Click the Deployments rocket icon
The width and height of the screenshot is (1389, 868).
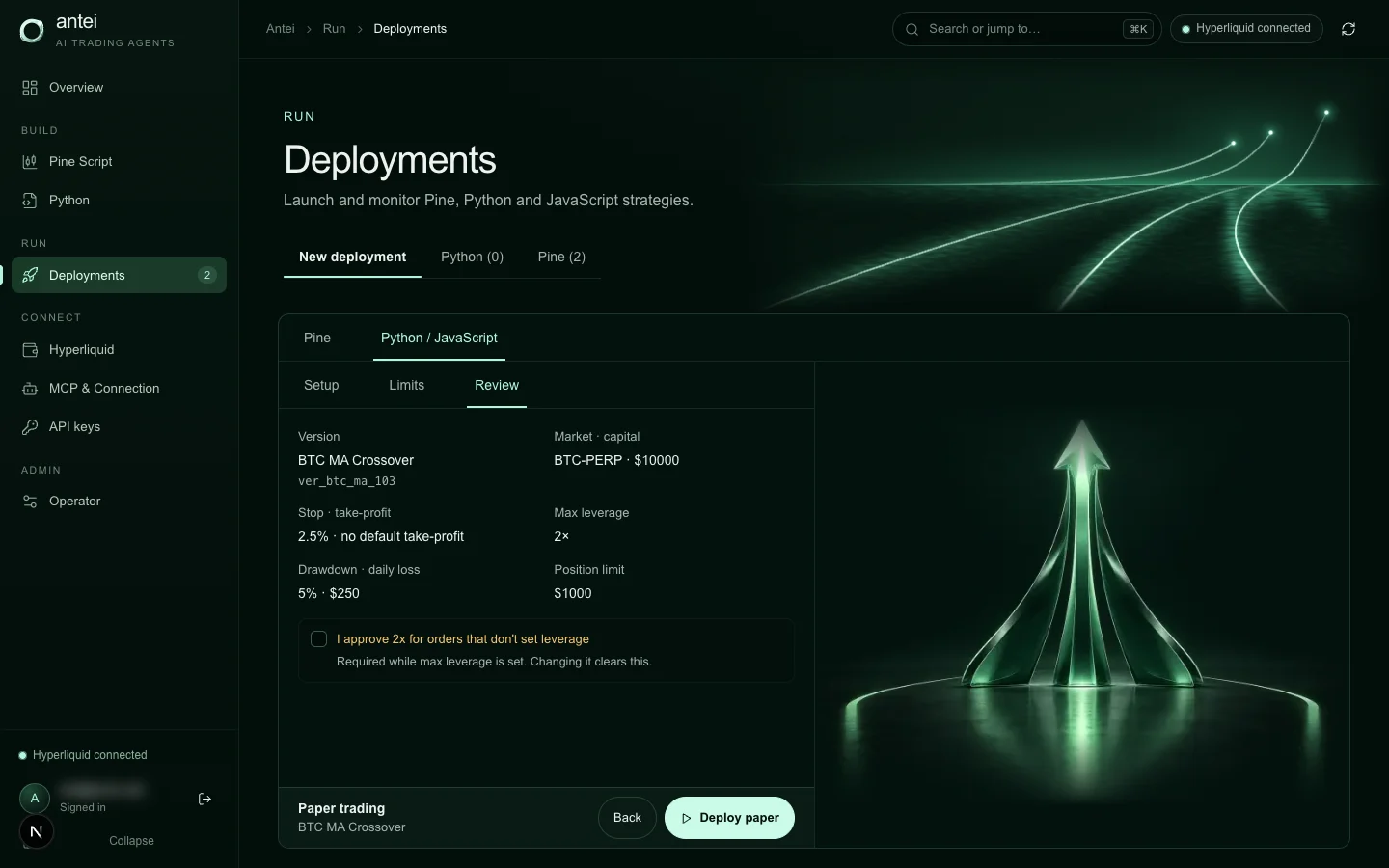[x=30, y=276]
